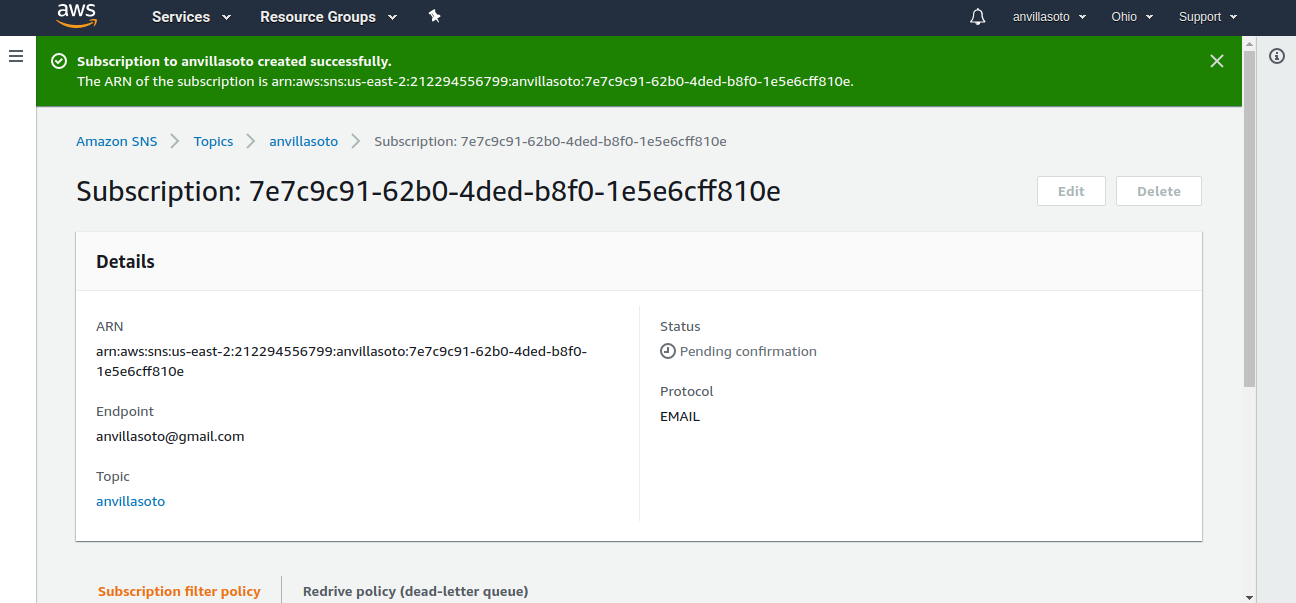Go to Topics breadcrumb
This screenshot has width=1296, height=603.
pyautogui.click(x=213, y=141)
